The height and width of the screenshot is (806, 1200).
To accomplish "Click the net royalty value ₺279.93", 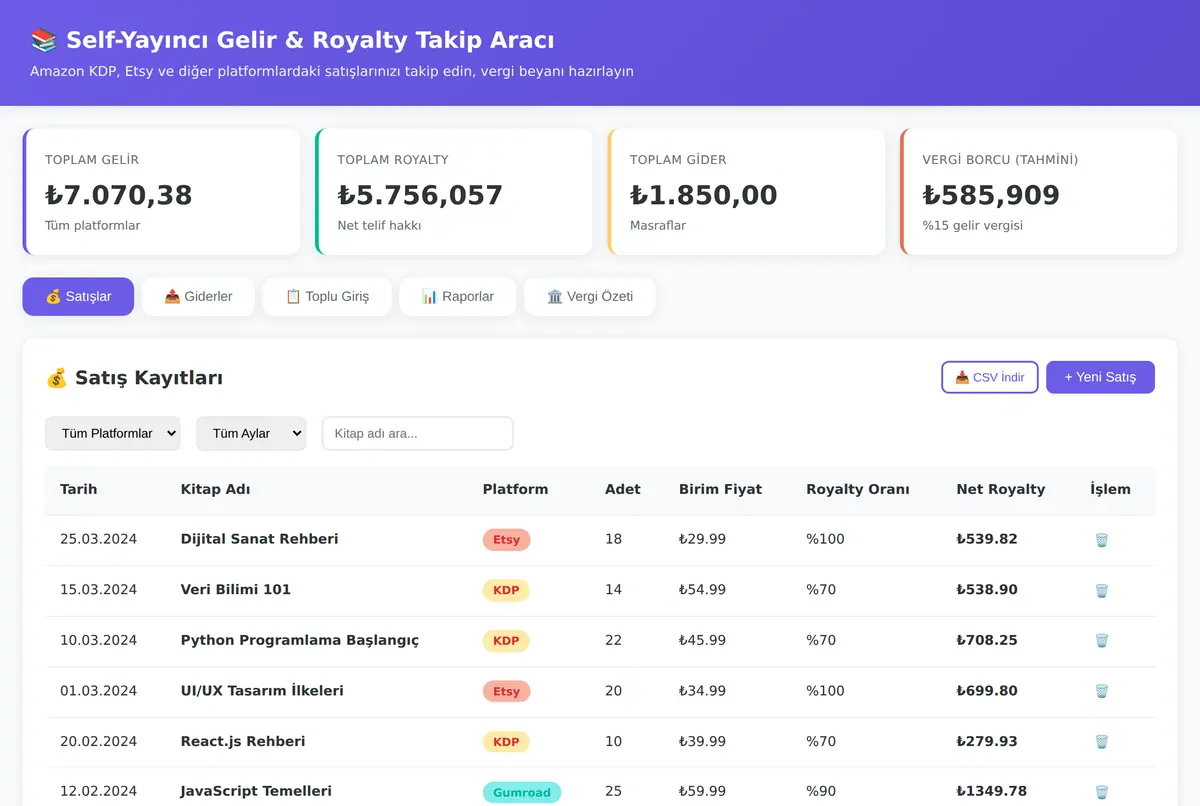I will 987,741.
